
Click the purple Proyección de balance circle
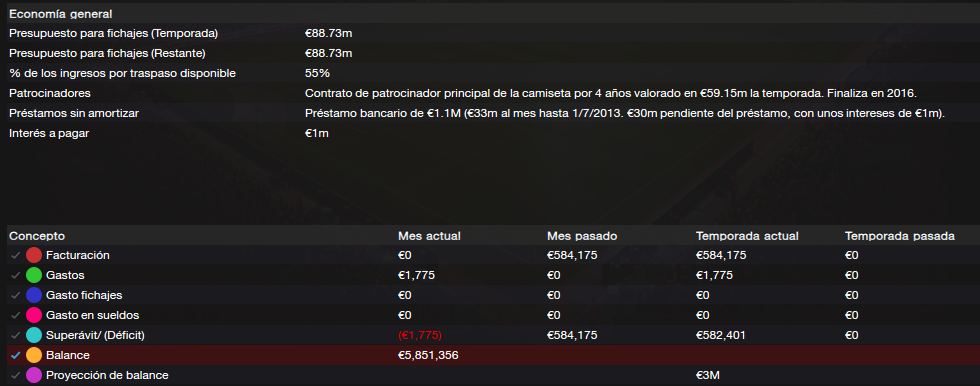pyautogui.click(x=34, y=375)
